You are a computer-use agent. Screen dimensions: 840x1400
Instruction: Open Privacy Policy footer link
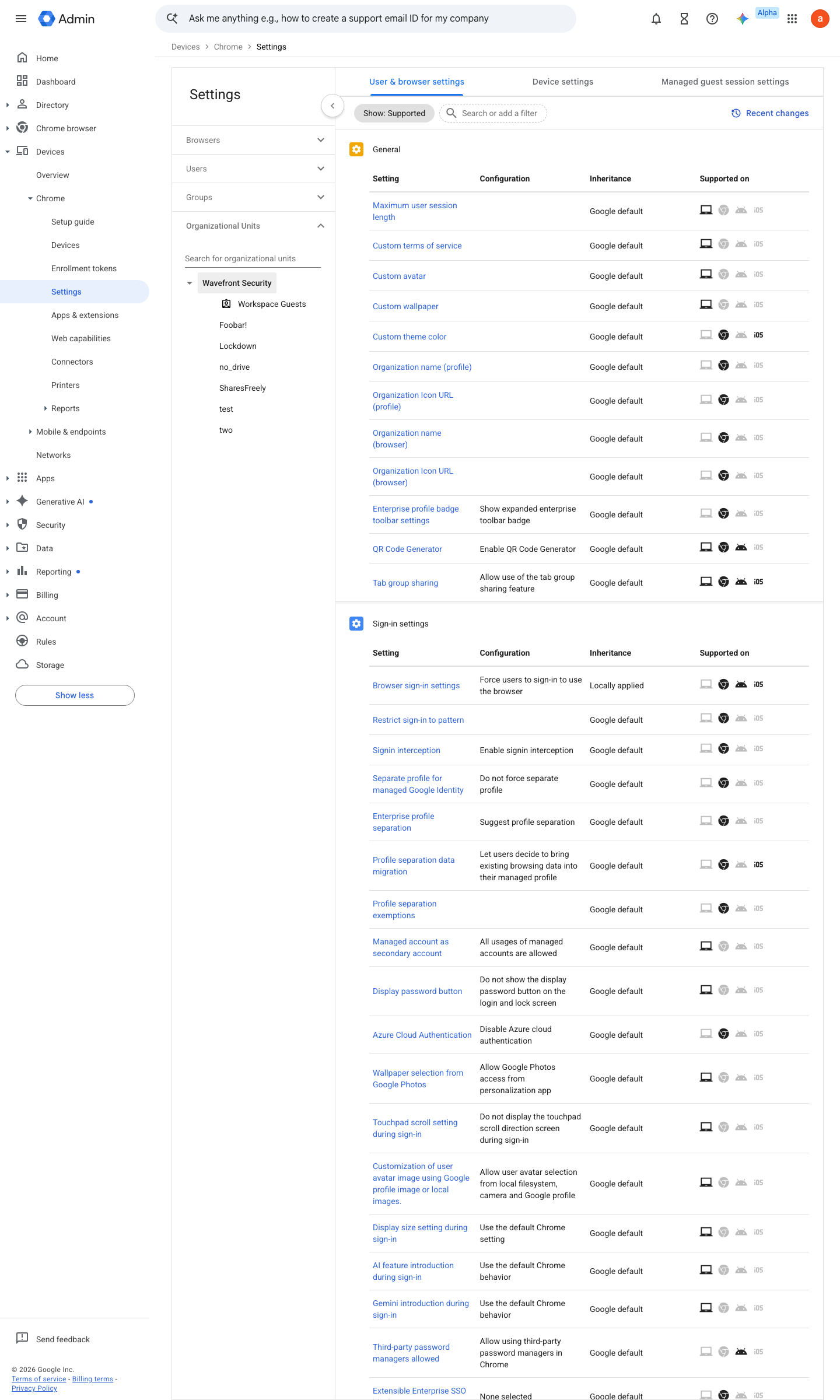pos(34,1388)
